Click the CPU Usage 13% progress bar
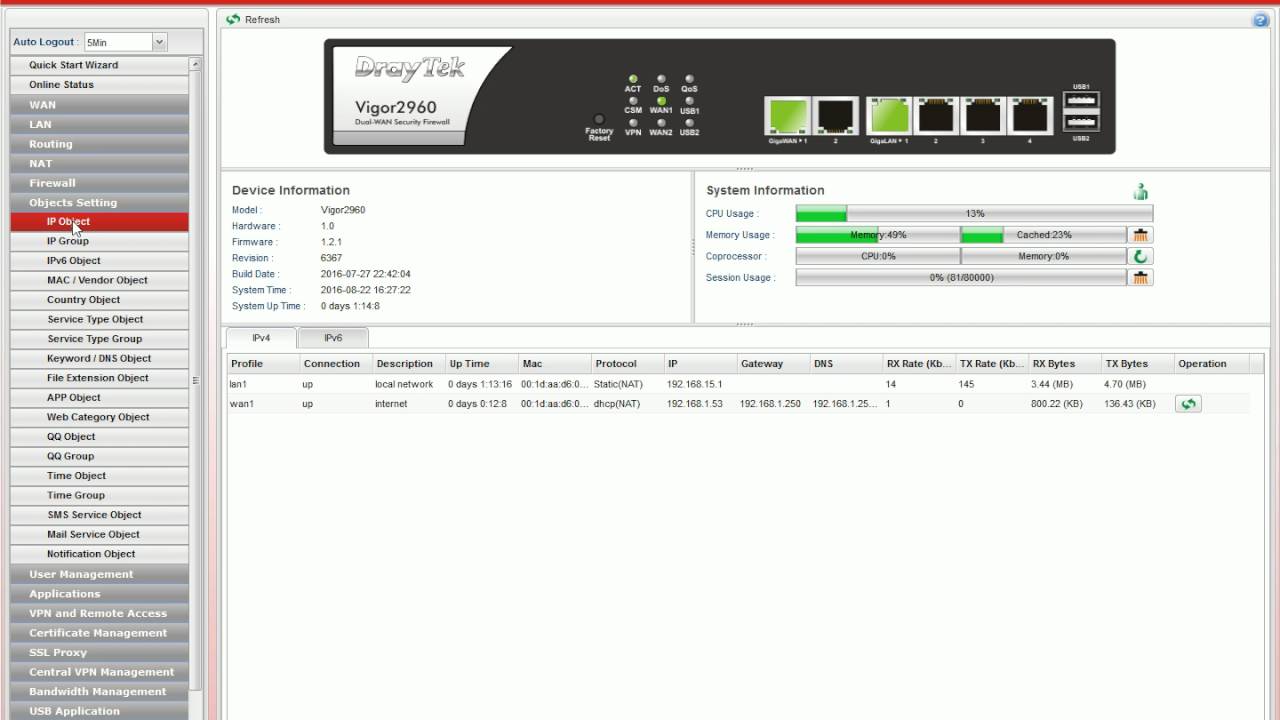This screenshot has height=720, width=1280. tap(974, 213)
